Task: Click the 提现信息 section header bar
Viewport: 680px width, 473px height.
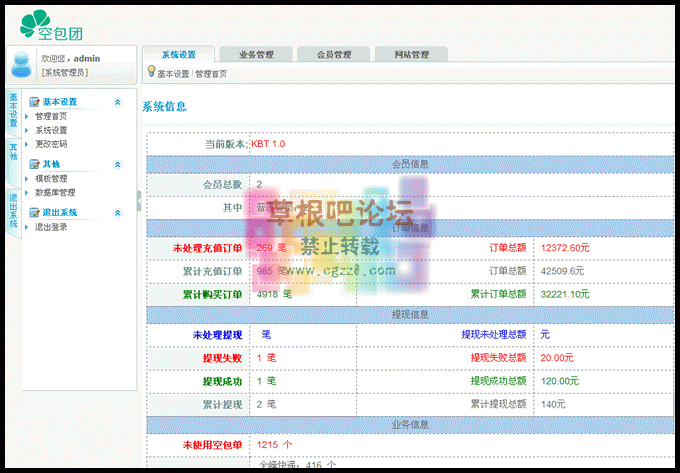Action: 410,315
